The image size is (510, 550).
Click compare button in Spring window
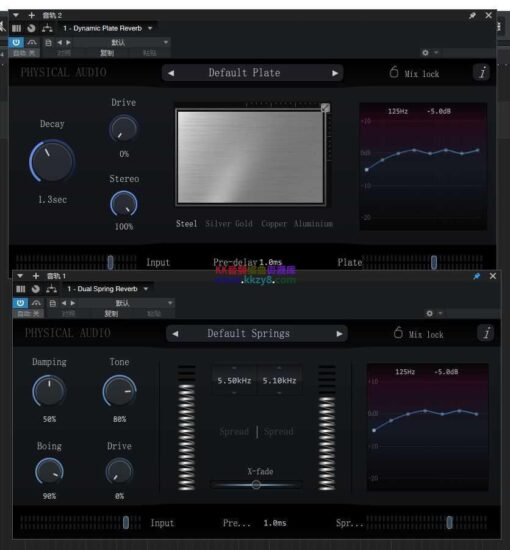68,314
